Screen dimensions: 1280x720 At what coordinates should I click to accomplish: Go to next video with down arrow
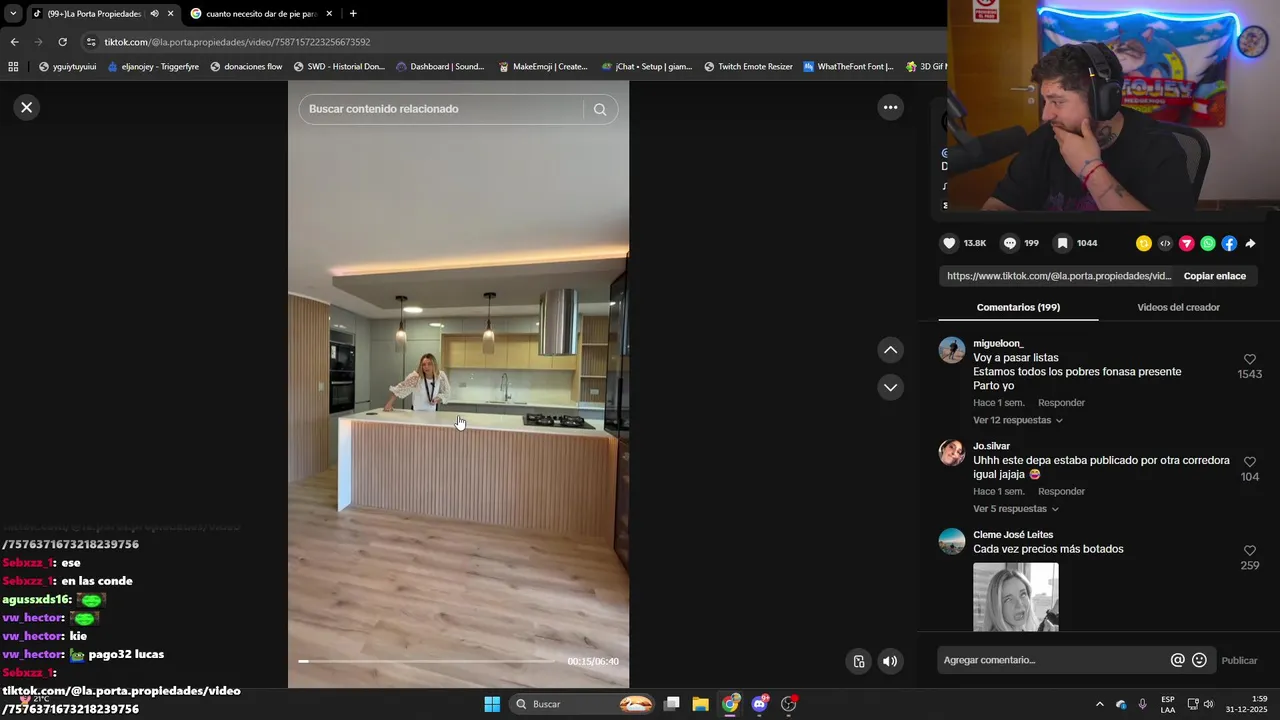pyautogui.click(x=890, y=387)
